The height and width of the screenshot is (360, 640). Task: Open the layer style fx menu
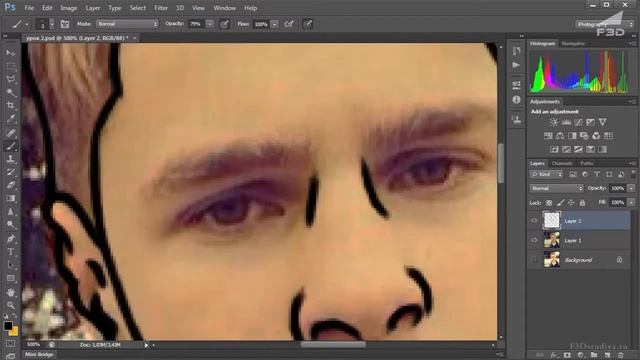pyautogui.click(x=553, y=355)
